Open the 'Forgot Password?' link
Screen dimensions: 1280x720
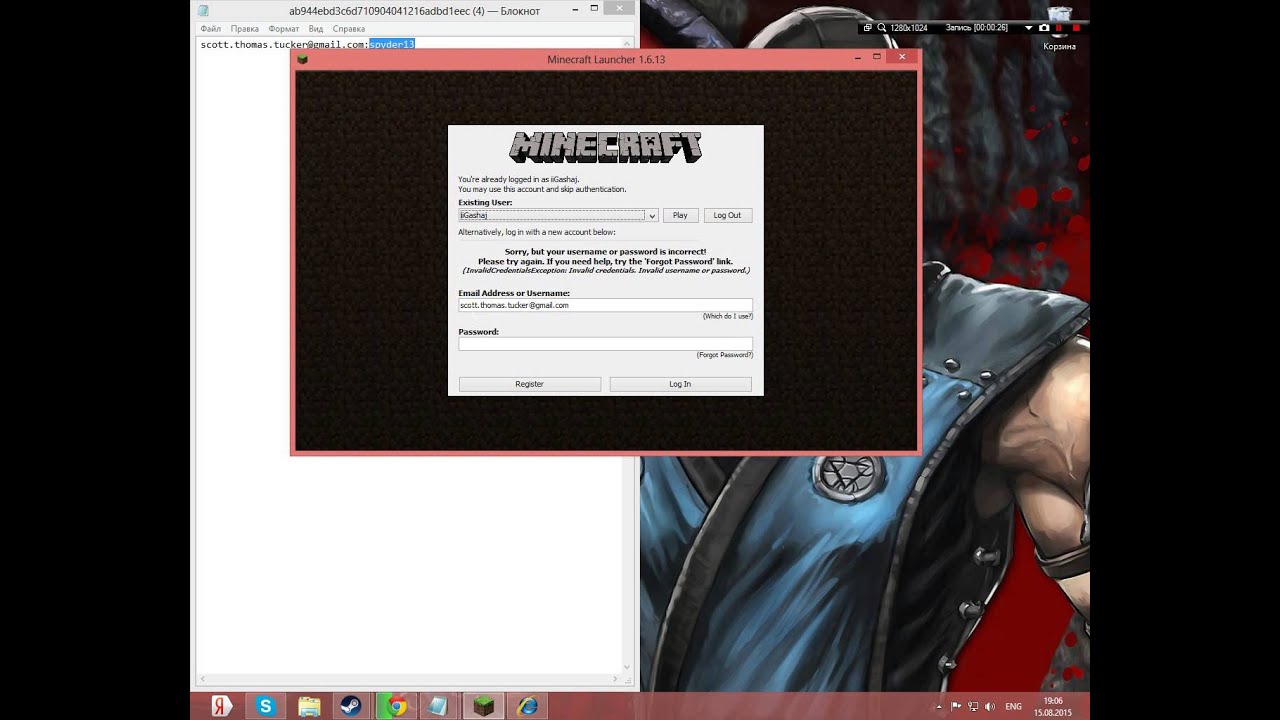[725, 355]
